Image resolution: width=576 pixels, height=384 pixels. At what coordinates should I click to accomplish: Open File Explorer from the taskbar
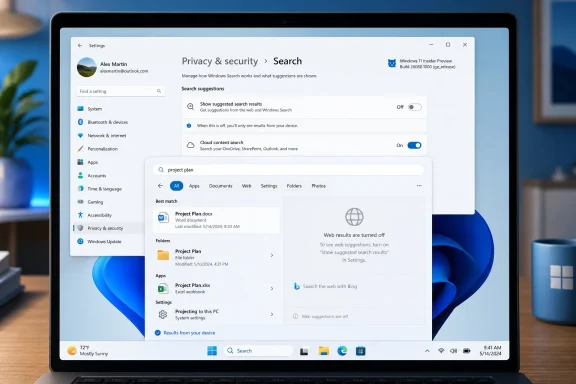click(324, 351)
